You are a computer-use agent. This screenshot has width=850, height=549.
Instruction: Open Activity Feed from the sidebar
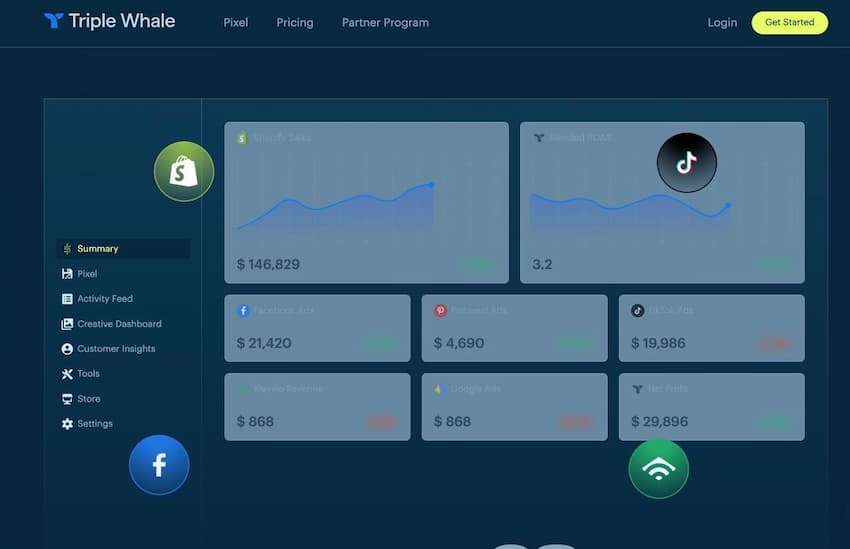click(x=104, y=299)
